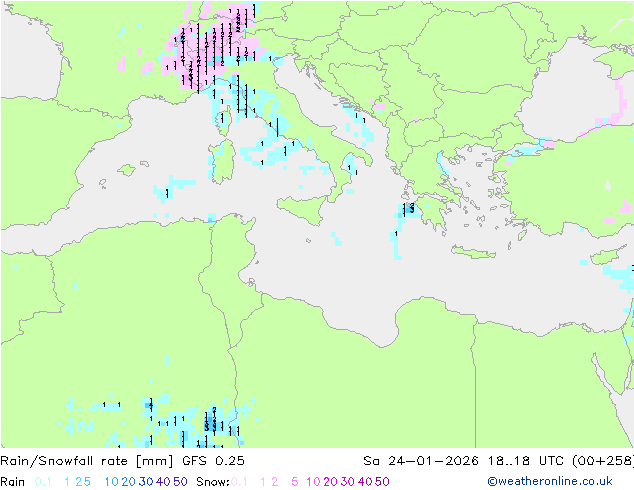The width and height of the screenshot is (634, 490).
Task: Click the "Rain/Snowfall rate [mm]" title text
Action: [87, 461]
